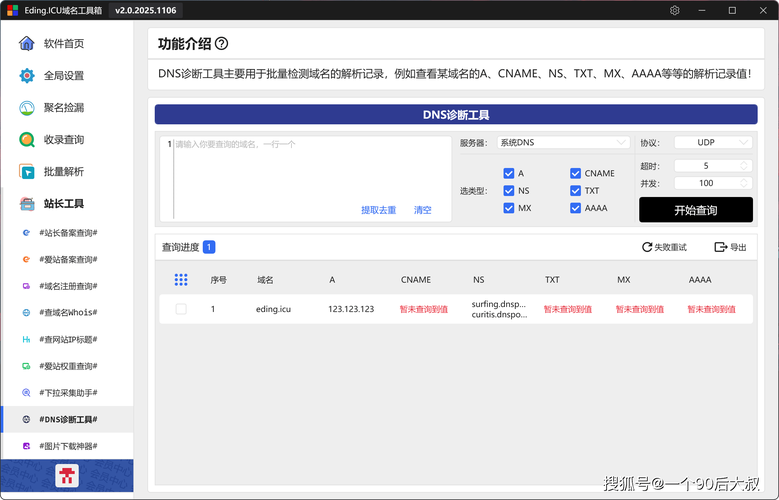Click the 域名 column header
Screen dimensions: 779x500
tap(265, 280)
